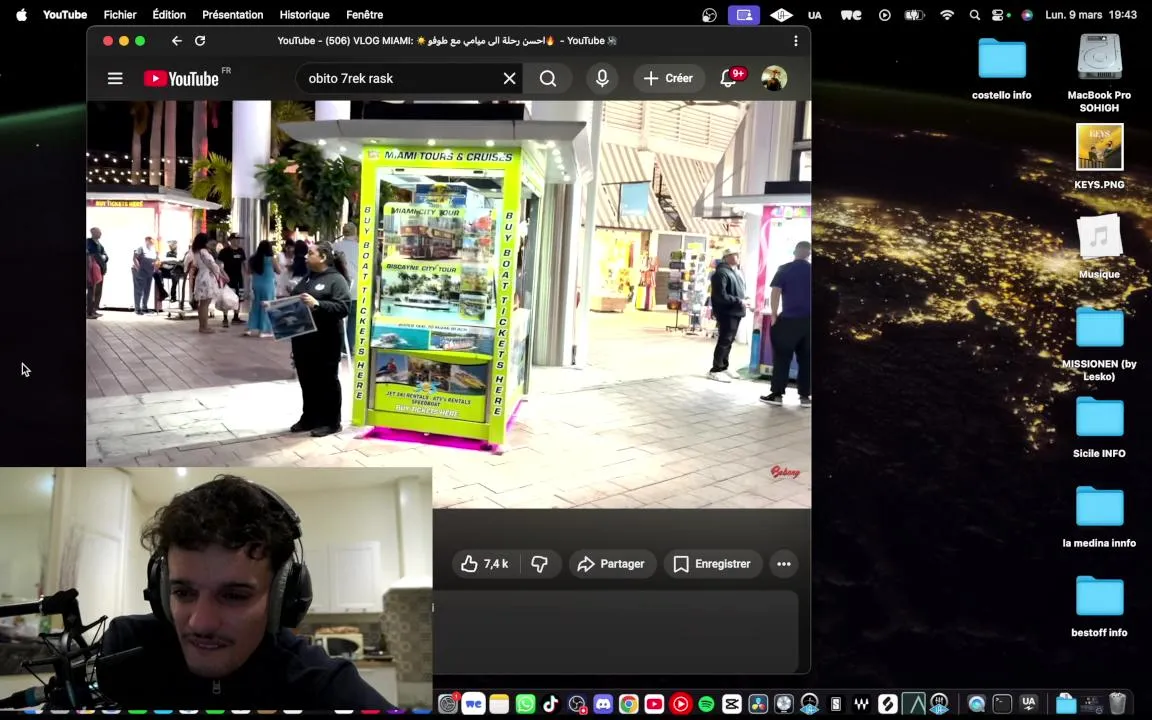Click the YouTube logo home link
The image size is (1152, 720).
[181, 79]
